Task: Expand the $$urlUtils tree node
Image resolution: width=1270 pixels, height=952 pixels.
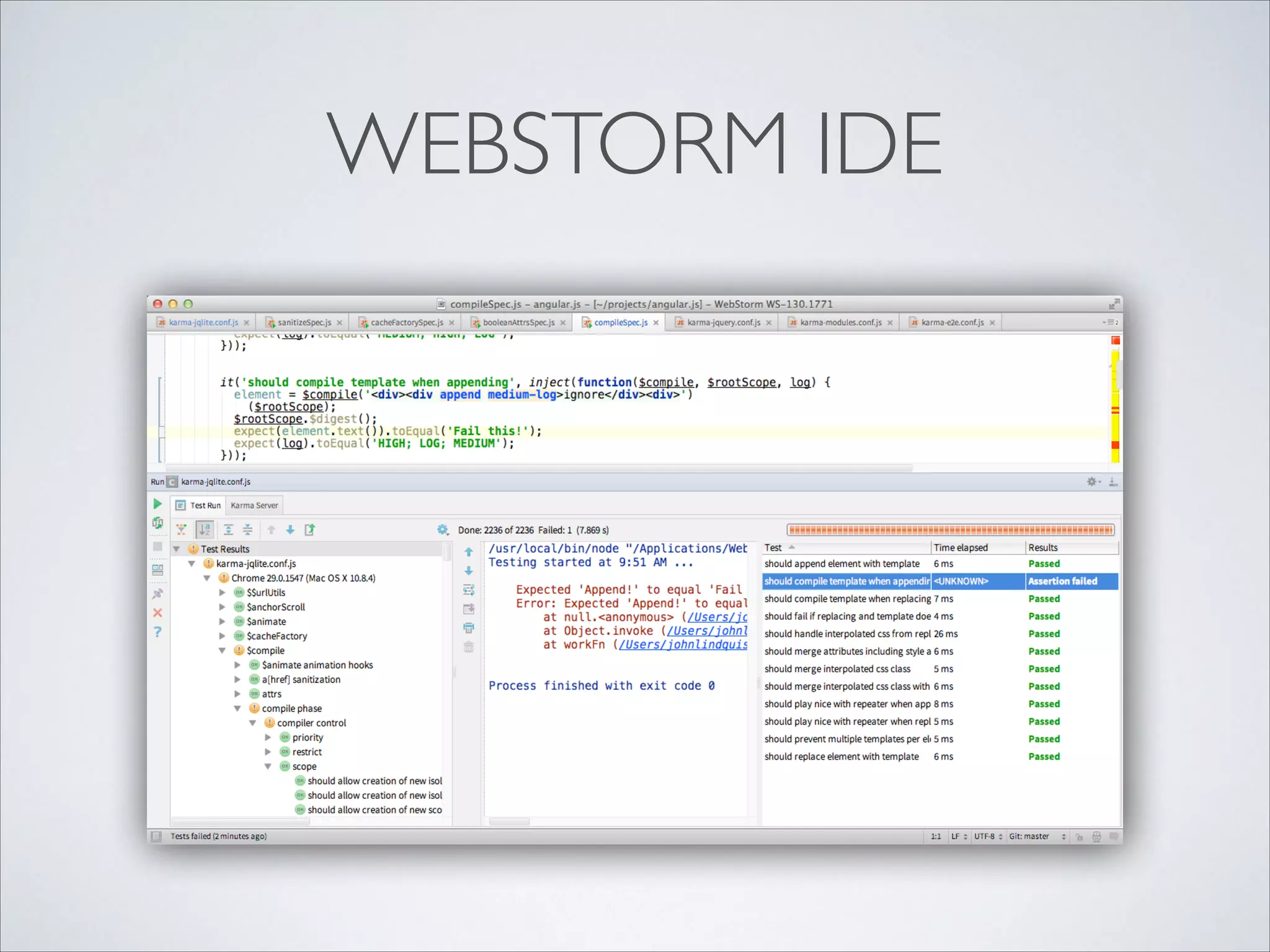Action: tap(222, 593)
